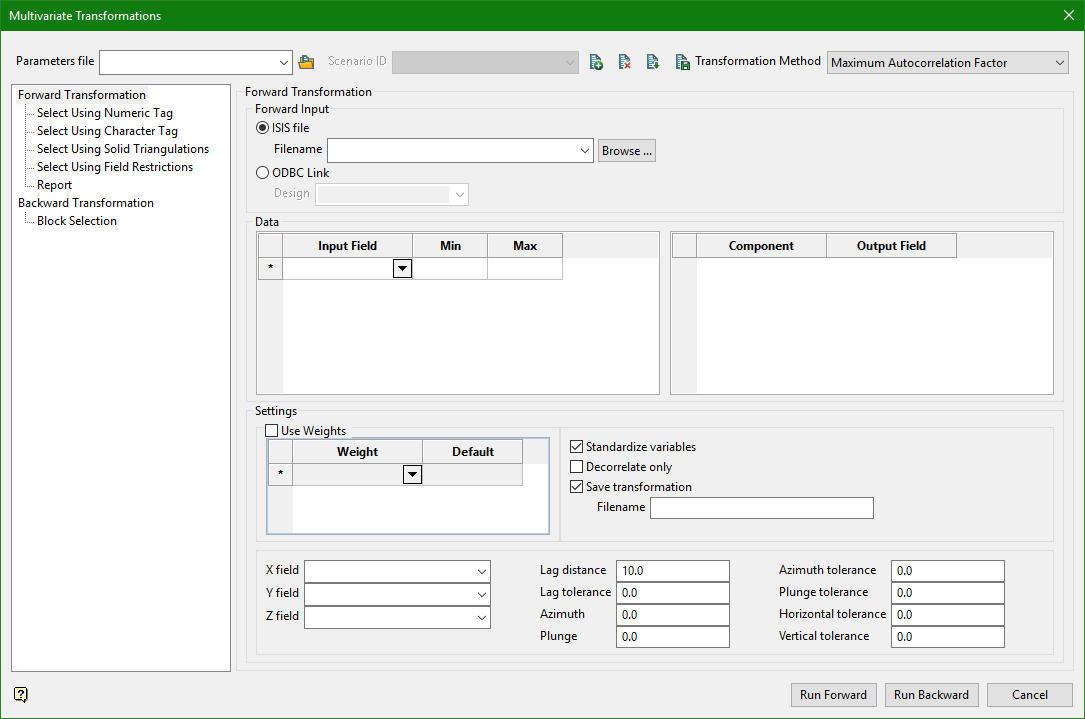Select Report in the navigation tree

coord(54,185)
